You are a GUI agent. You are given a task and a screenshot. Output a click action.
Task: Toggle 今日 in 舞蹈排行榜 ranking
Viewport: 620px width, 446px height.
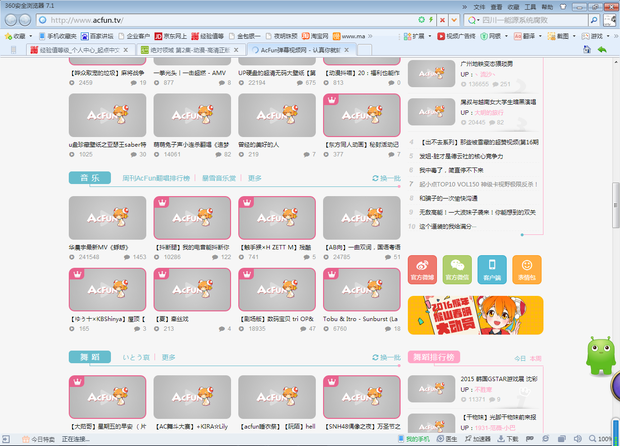click(x=519, y=357)
